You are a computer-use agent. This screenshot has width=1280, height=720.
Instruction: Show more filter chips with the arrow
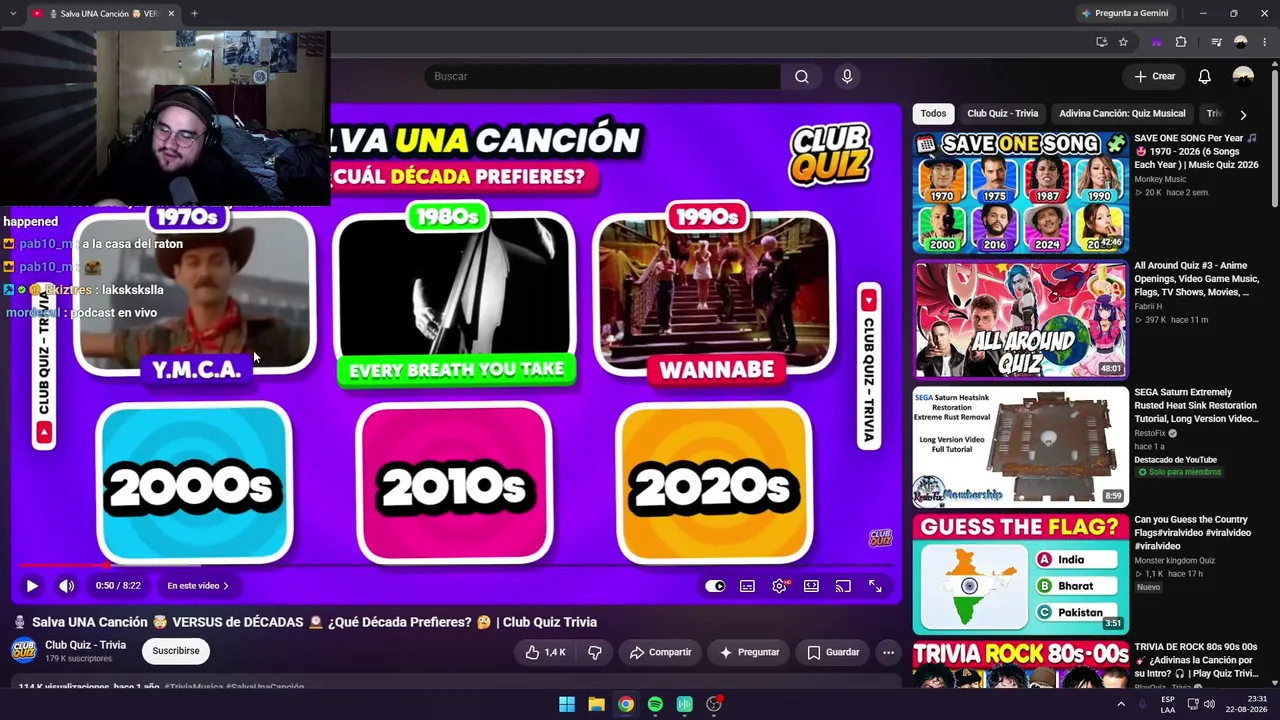pos(1243,115)
